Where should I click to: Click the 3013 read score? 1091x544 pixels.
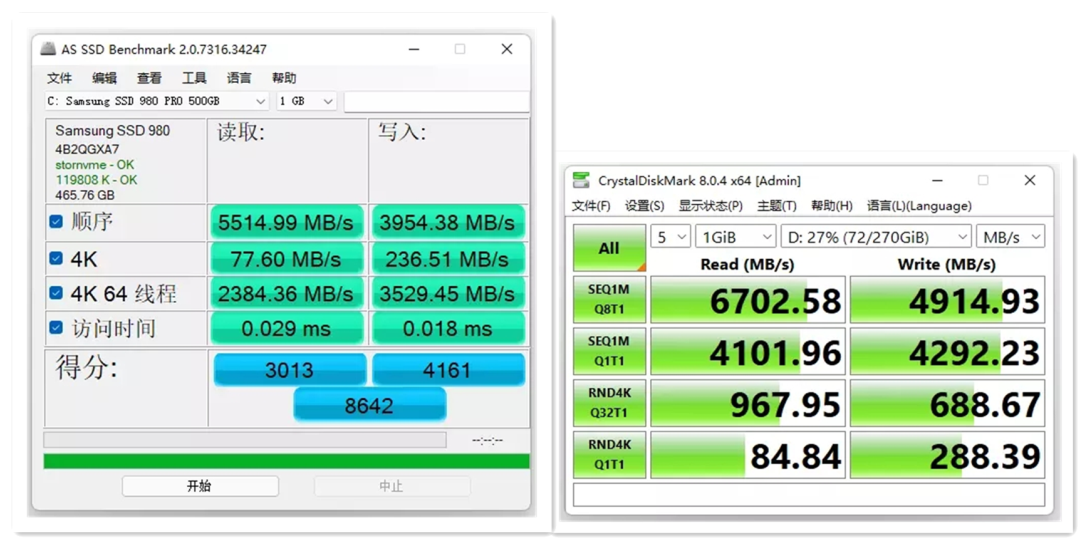coord(289,369)
